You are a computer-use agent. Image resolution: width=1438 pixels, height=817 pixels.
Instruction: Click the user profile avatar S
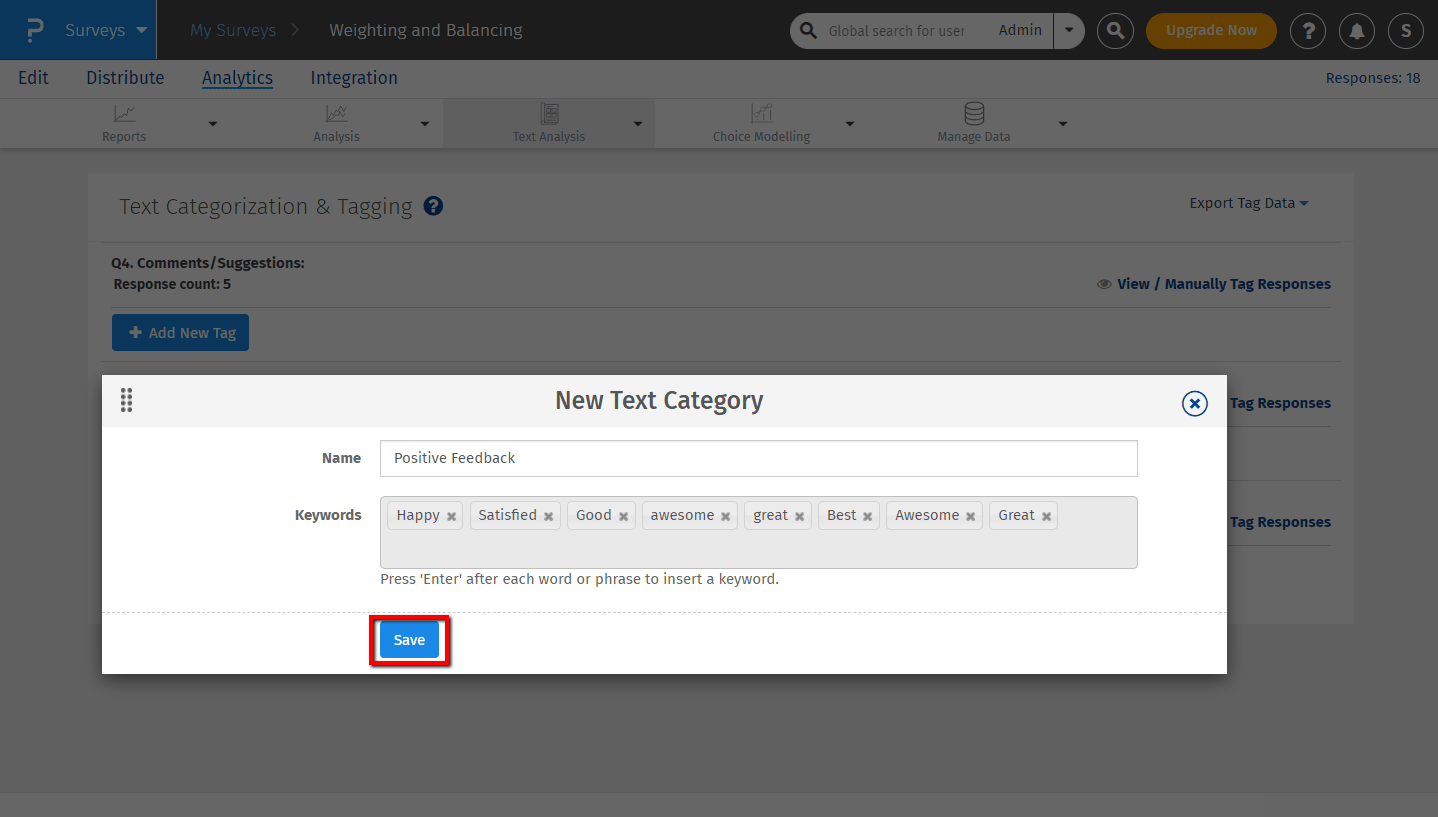click(x=1405, y=31)
